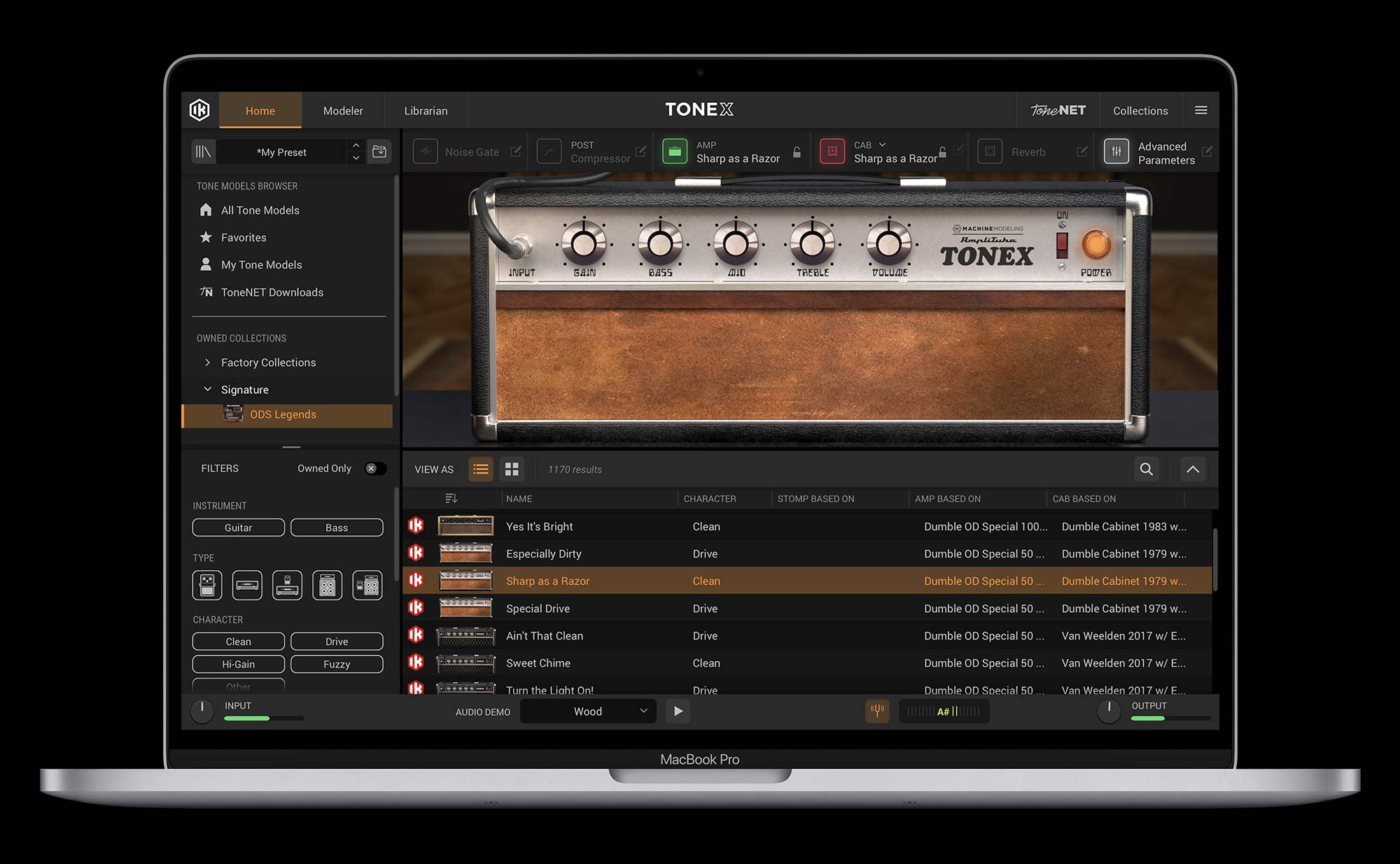Filter by Bass instrument
The image size is (1400, 864).
click(337, 527)
